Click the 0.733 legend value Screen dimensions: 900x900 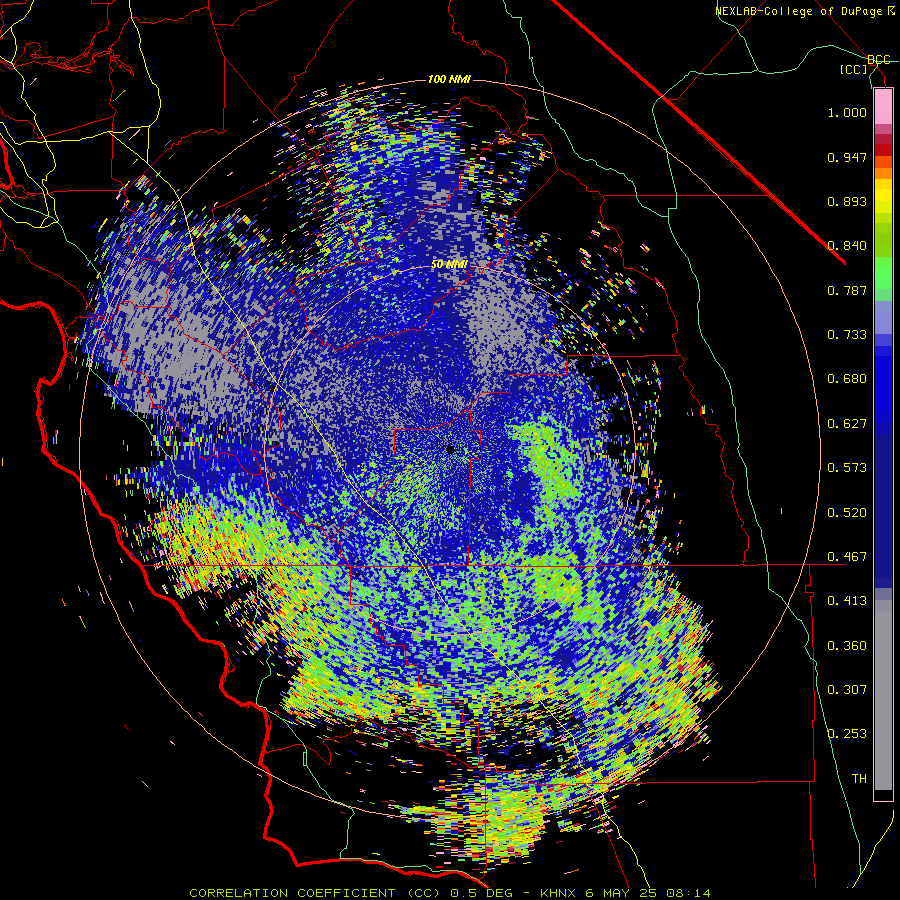click(x=847, y=335)
